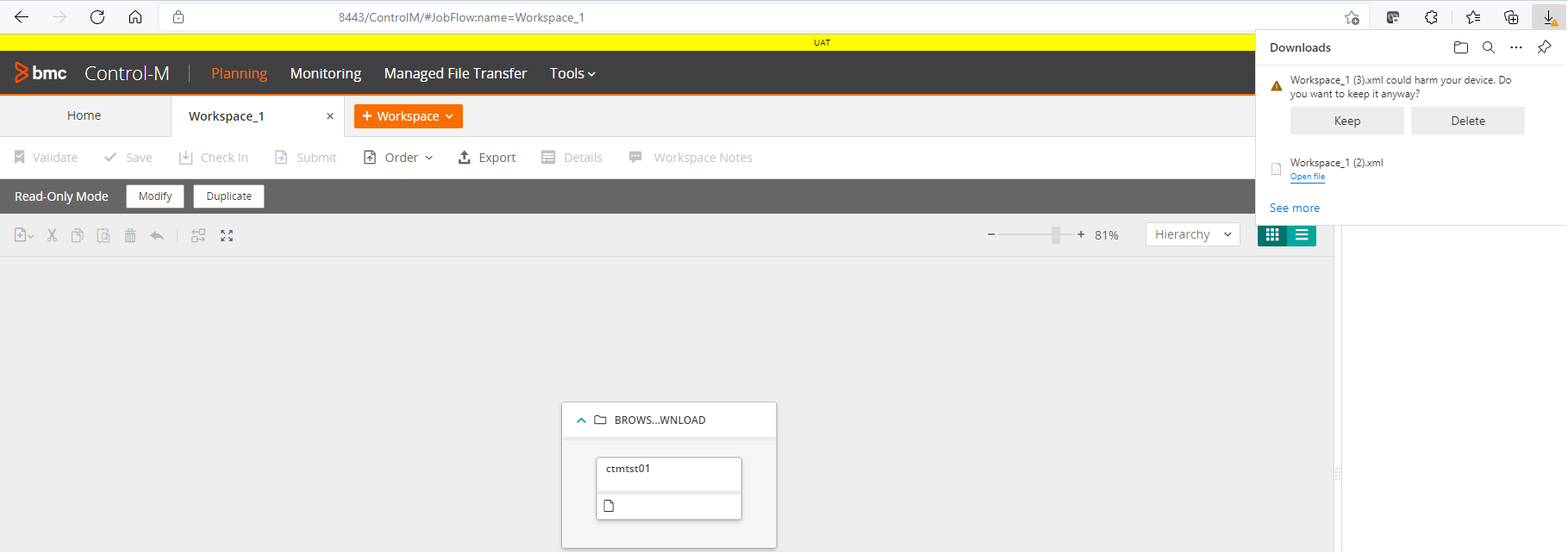Collapse the BROWS...WNLOAD folder

[581, 420]
